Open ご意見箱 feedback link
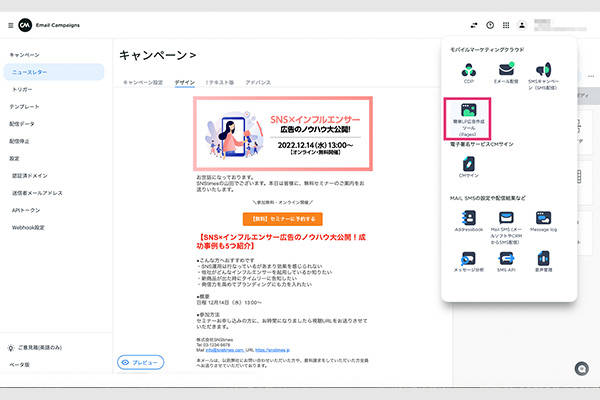This screenshot has width=600, height=400. (40, 349)
